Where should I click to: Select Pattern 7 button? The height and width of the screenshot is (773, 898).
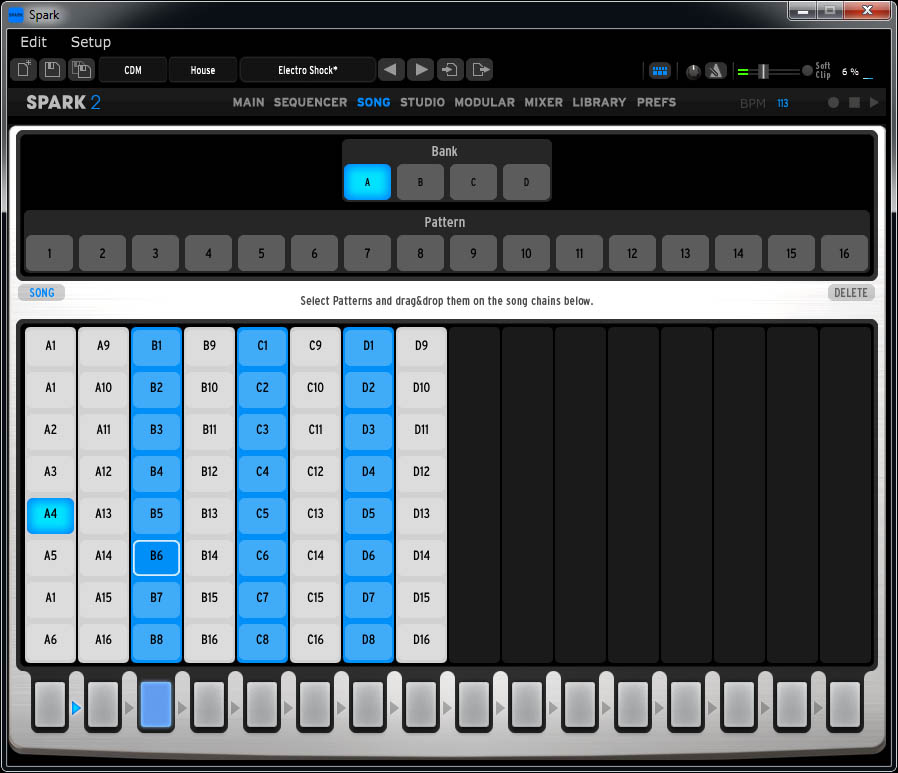click(367, 254)
